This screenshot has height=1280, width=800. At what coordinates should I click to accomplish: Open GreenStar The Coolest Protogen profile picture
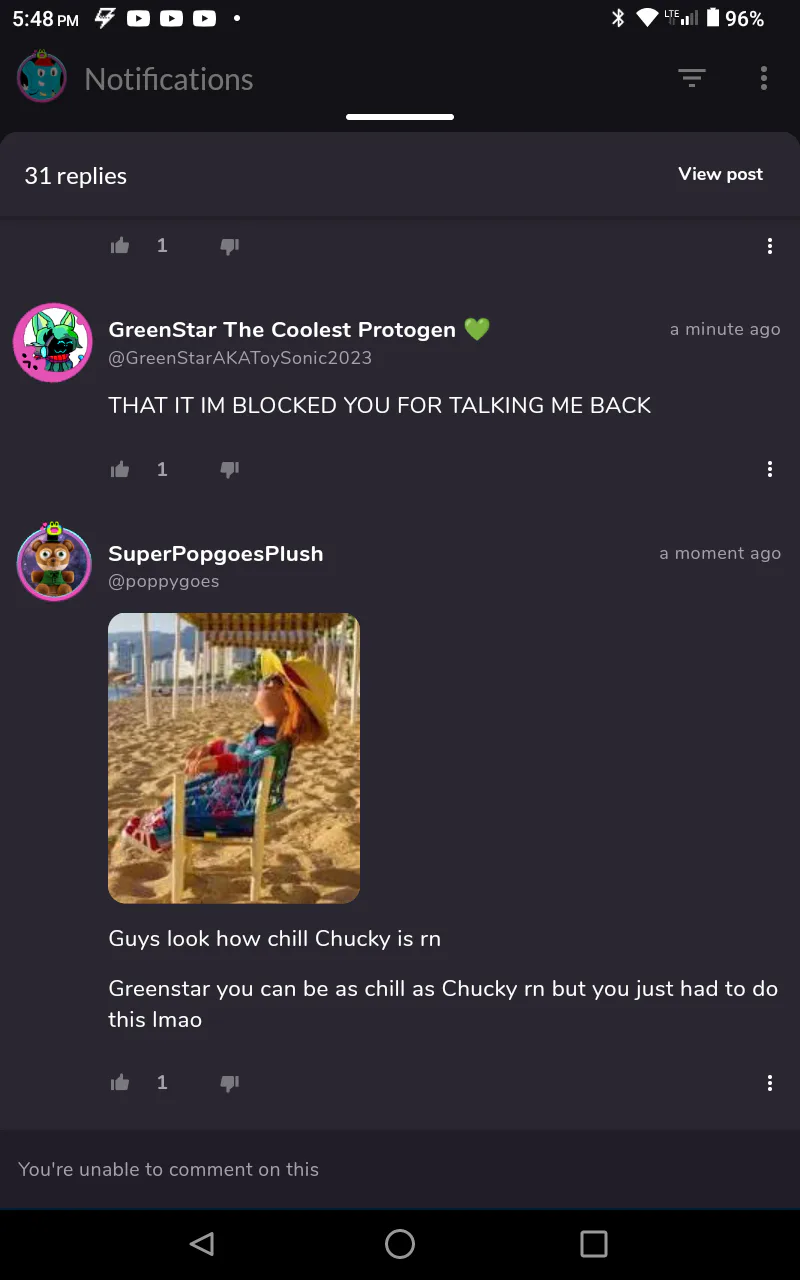(53, 343)
